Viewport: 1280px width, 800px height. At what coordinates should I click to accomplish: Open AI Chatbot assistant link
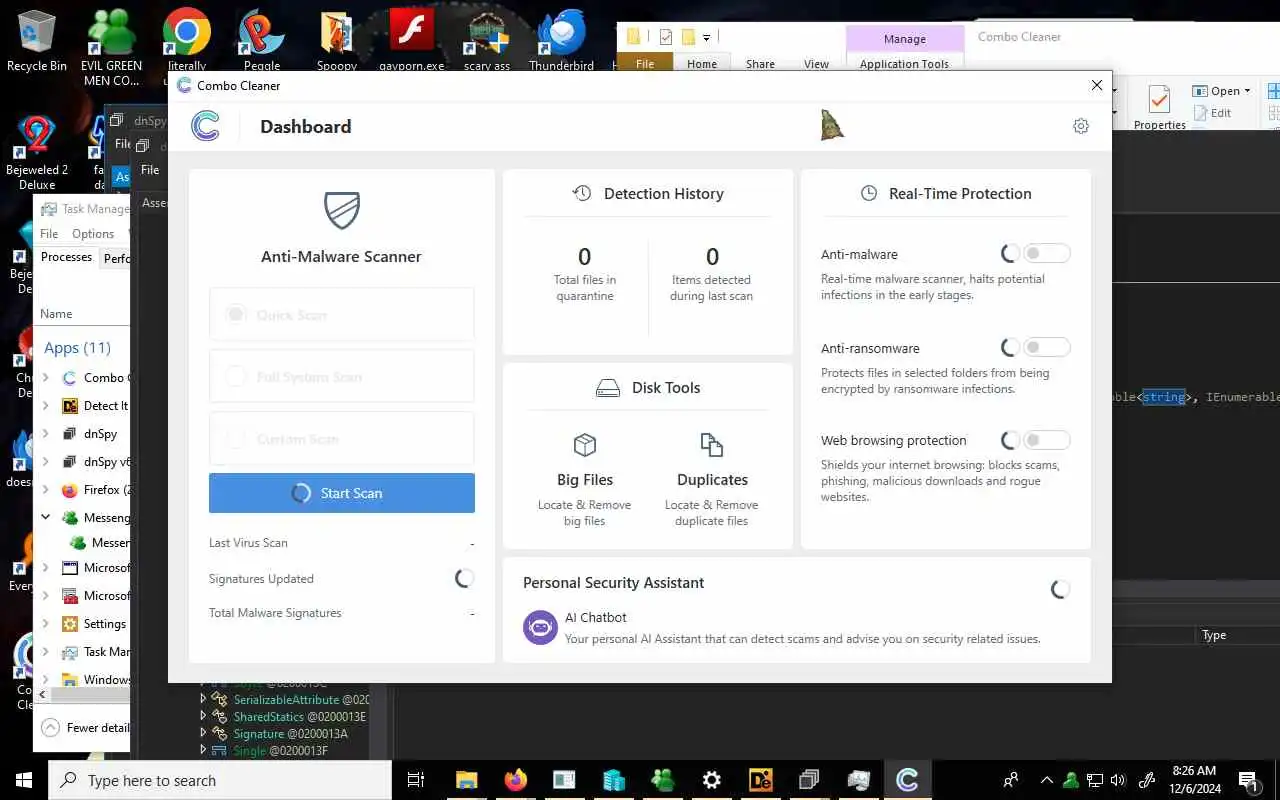pyautogui.click(x=596, y=617)
